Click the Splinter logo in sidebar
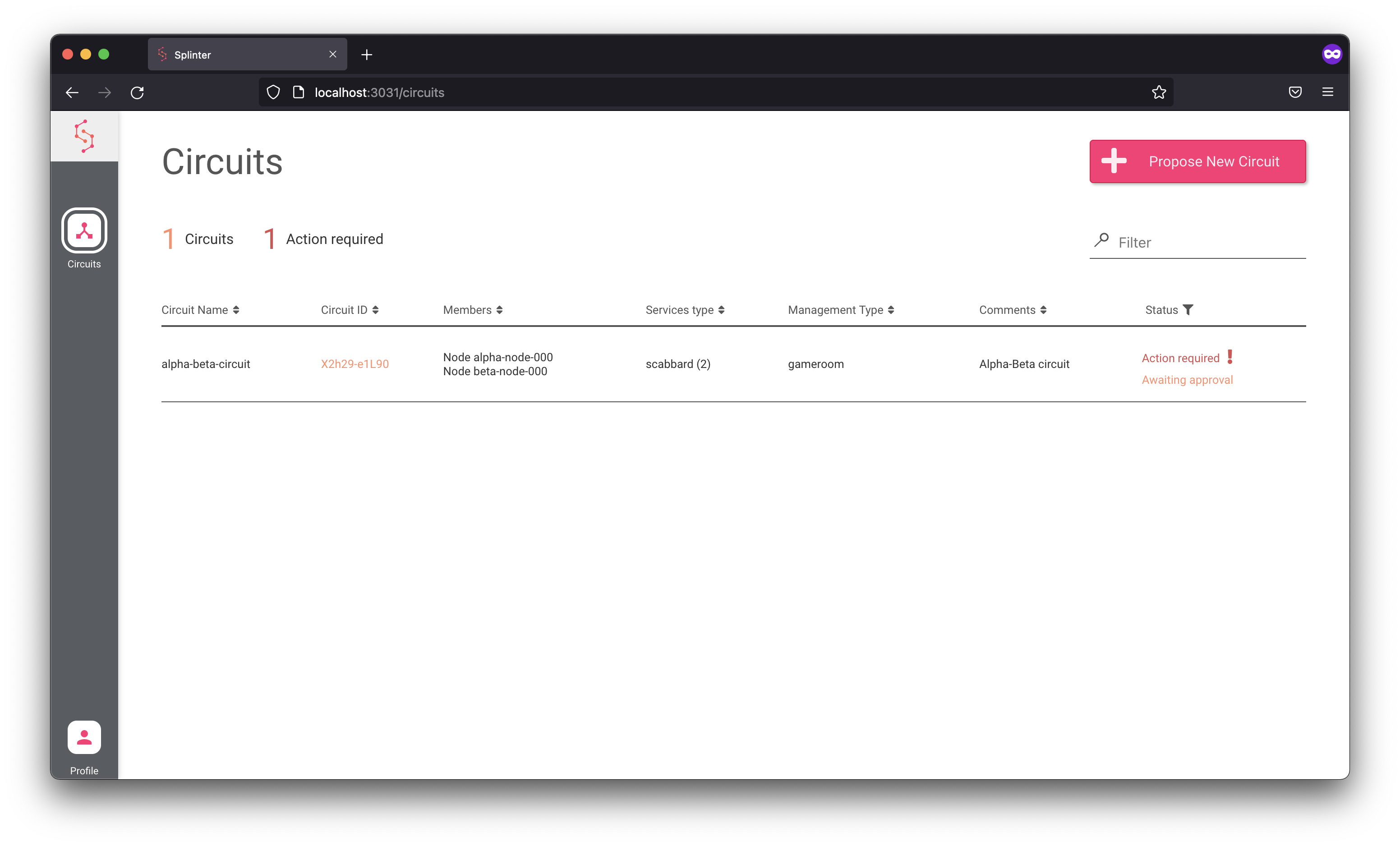The width and height of the screenshot is (1400, 846). pyautogui.click(x=84, y=136)
